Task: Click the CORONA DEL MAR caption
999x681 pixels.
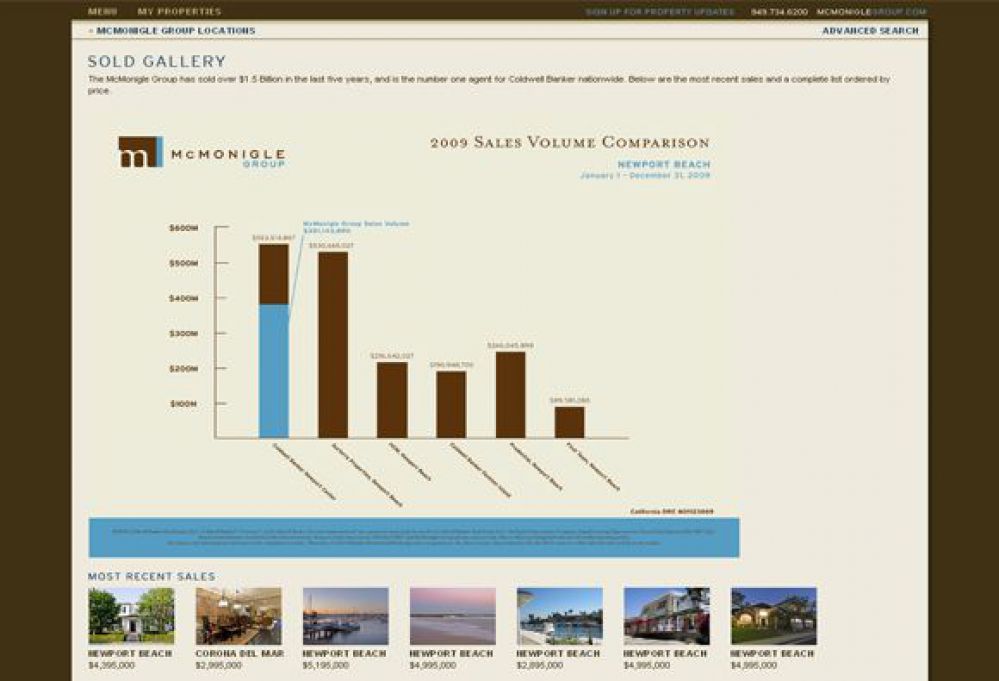Action: click(x=240, y=654)
